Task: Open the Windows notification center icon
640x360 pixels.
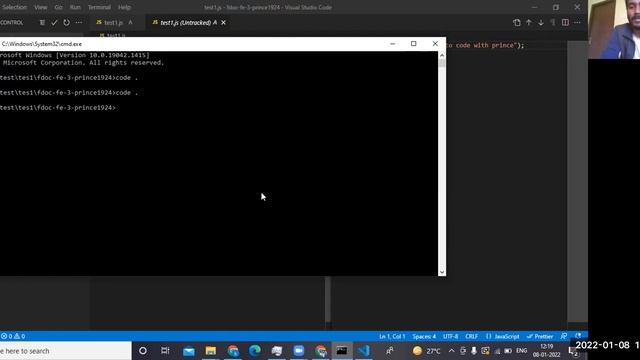Action: pyautogui.click(x=573, y=351)
